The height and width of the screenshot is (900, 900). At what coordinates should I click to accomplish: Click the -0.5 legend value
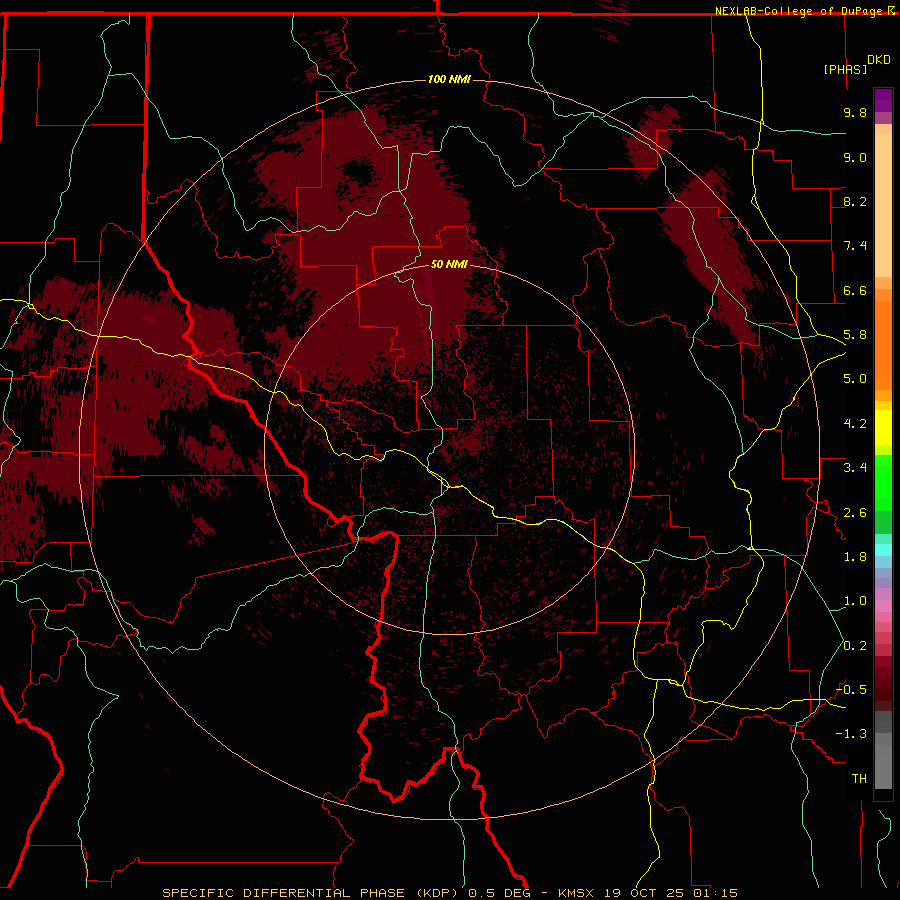(851, 690)
